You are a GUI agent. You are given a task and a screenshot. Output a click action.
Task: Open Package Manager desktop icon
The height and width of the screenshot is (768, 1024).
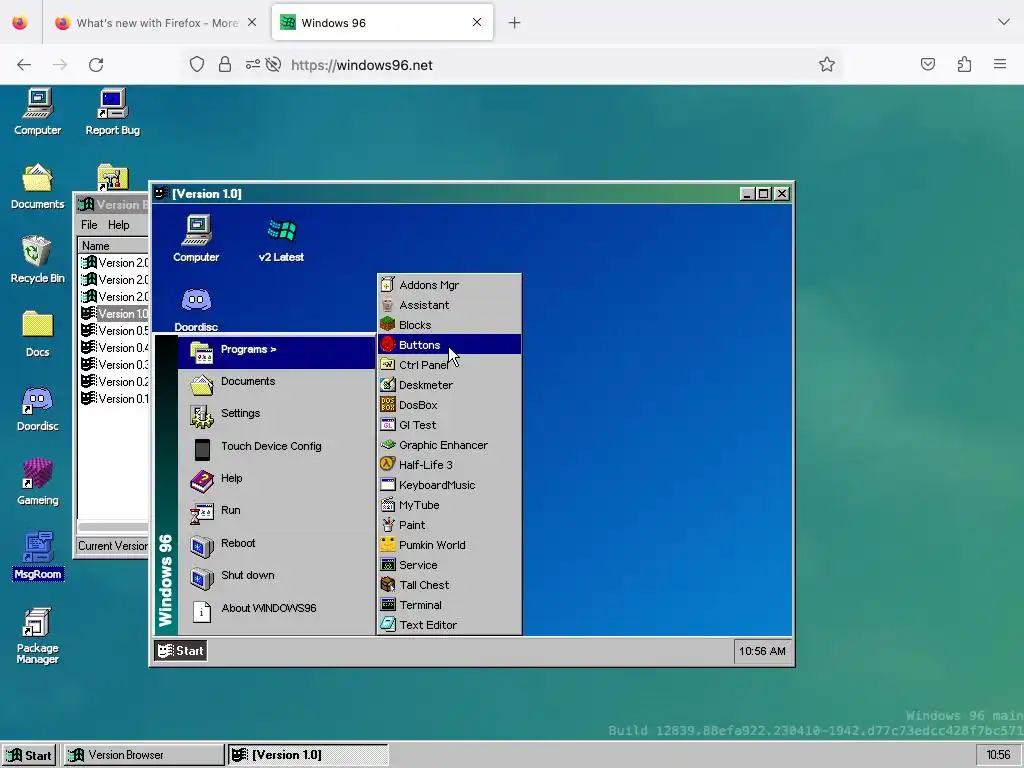[38, 635]
